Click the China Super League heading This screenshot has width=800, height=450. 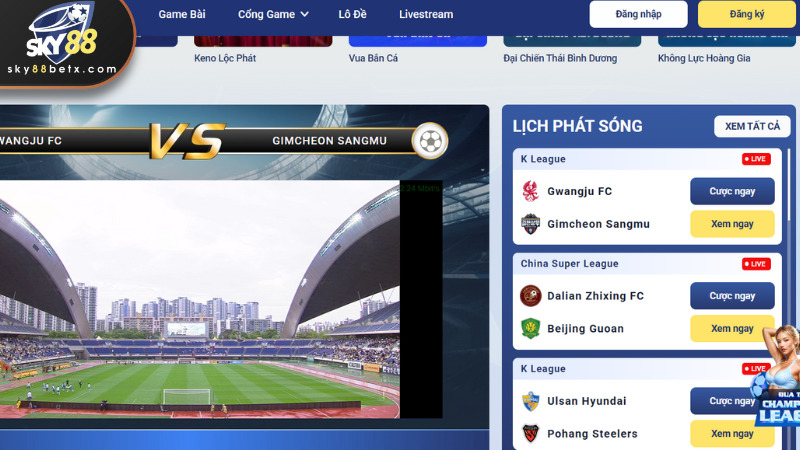(x=569, y=264)
